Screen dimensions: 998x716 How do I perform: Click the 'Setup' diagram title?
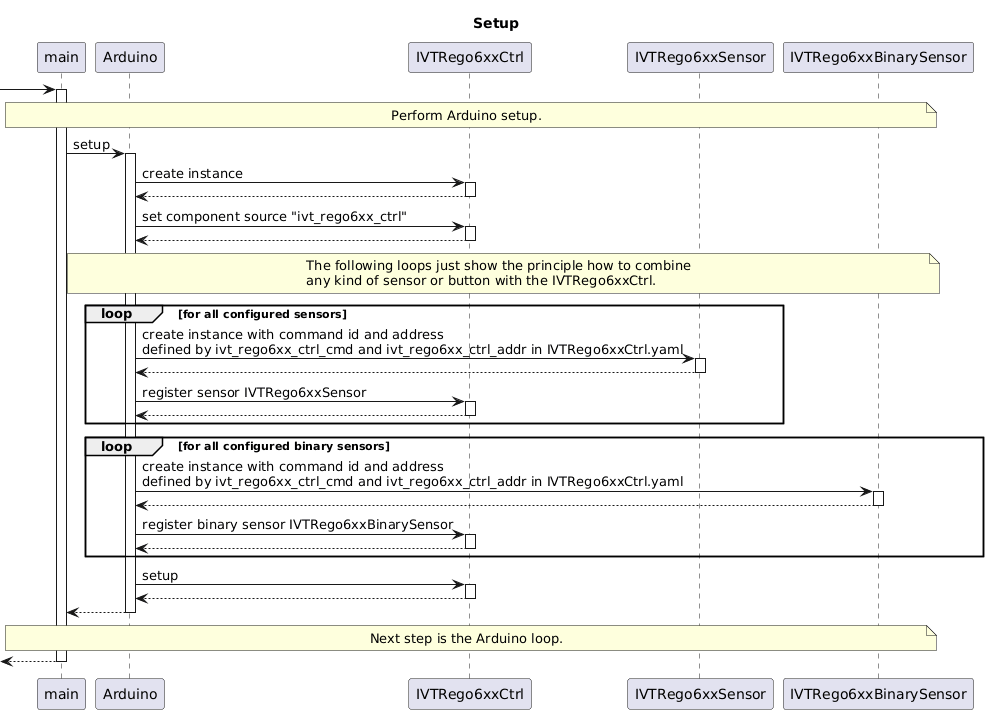click(x=495, y=24)
